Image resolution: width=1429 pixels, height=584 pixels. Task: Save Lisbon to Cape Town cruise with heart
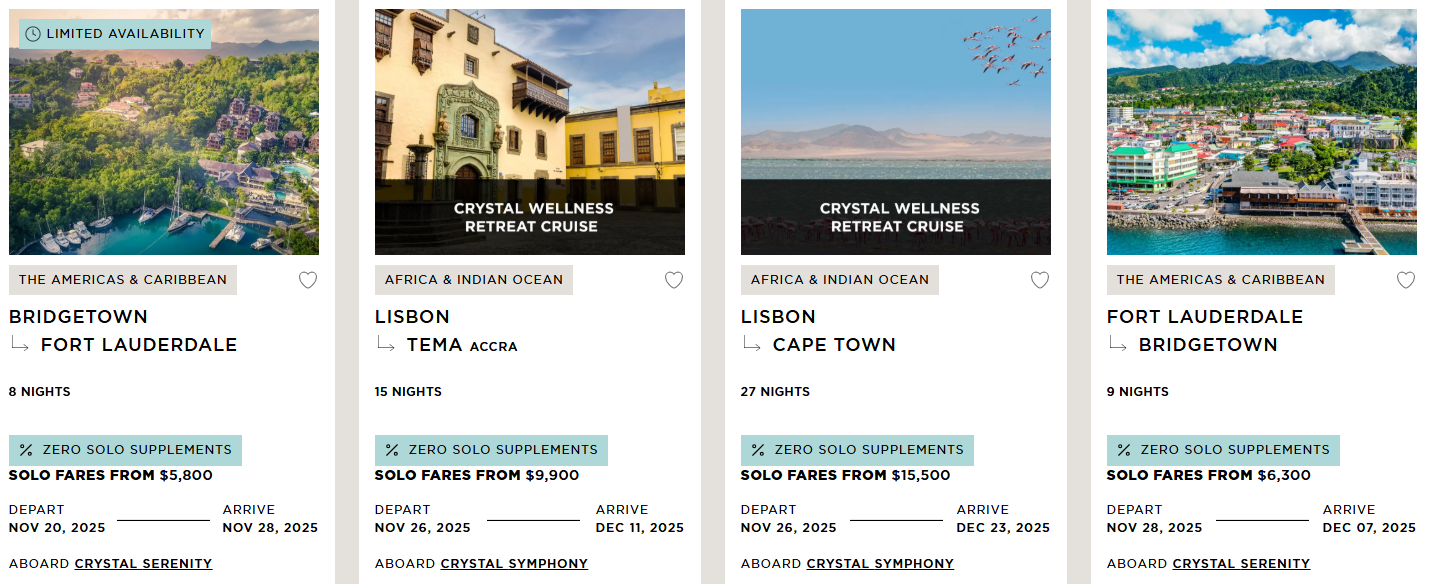tap(1040, 280)
